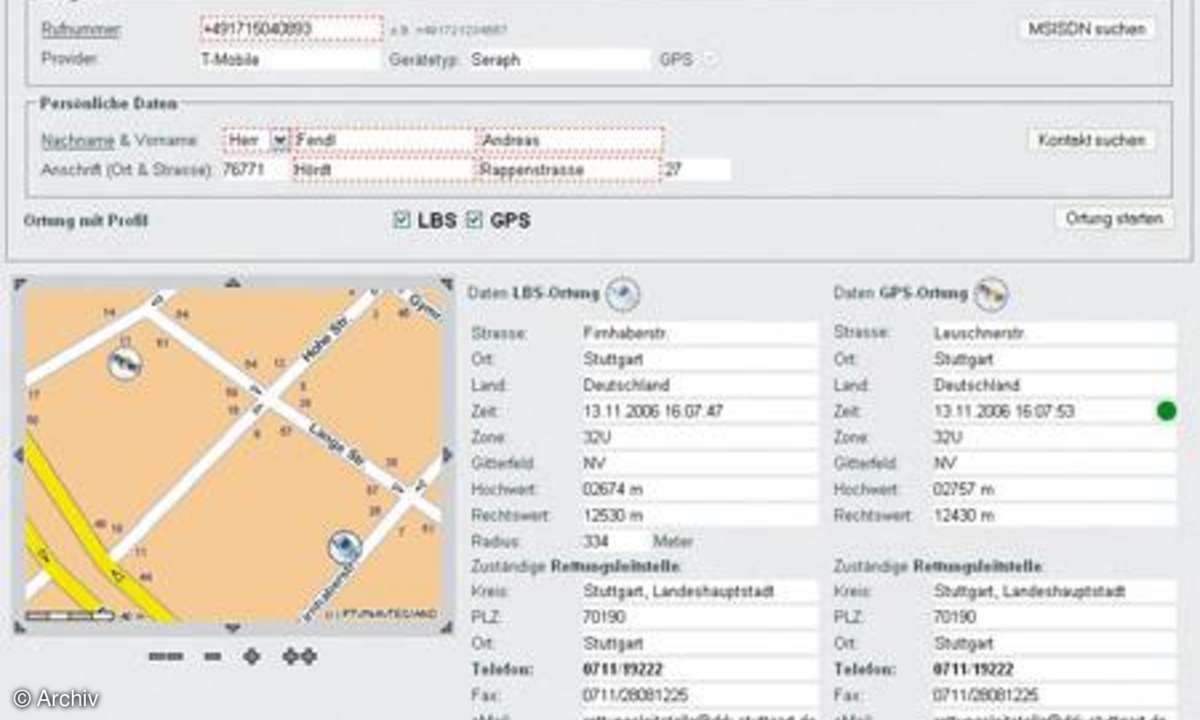Viewport: 1200px width, 720px height.
Task: Start positioning with Ortung starten
Action: 1113,218
